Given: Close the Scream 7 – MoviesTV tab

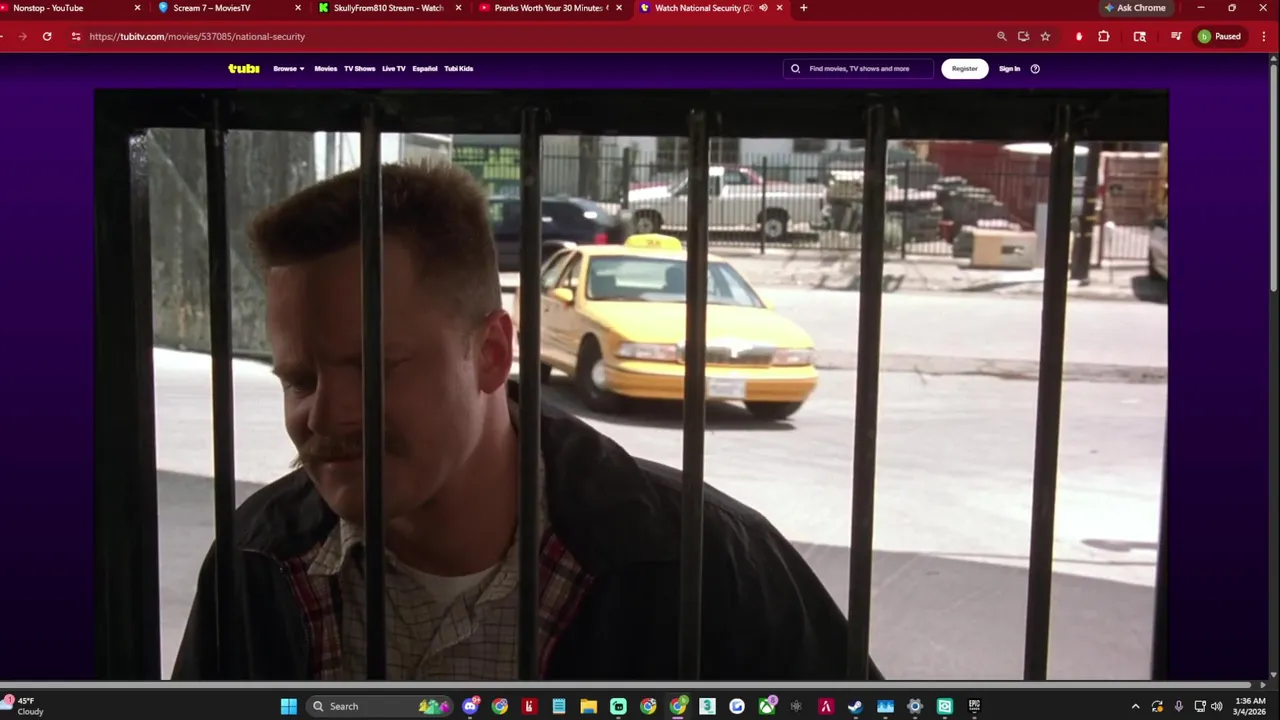Looking at the screenshot, I should [298, 8].
